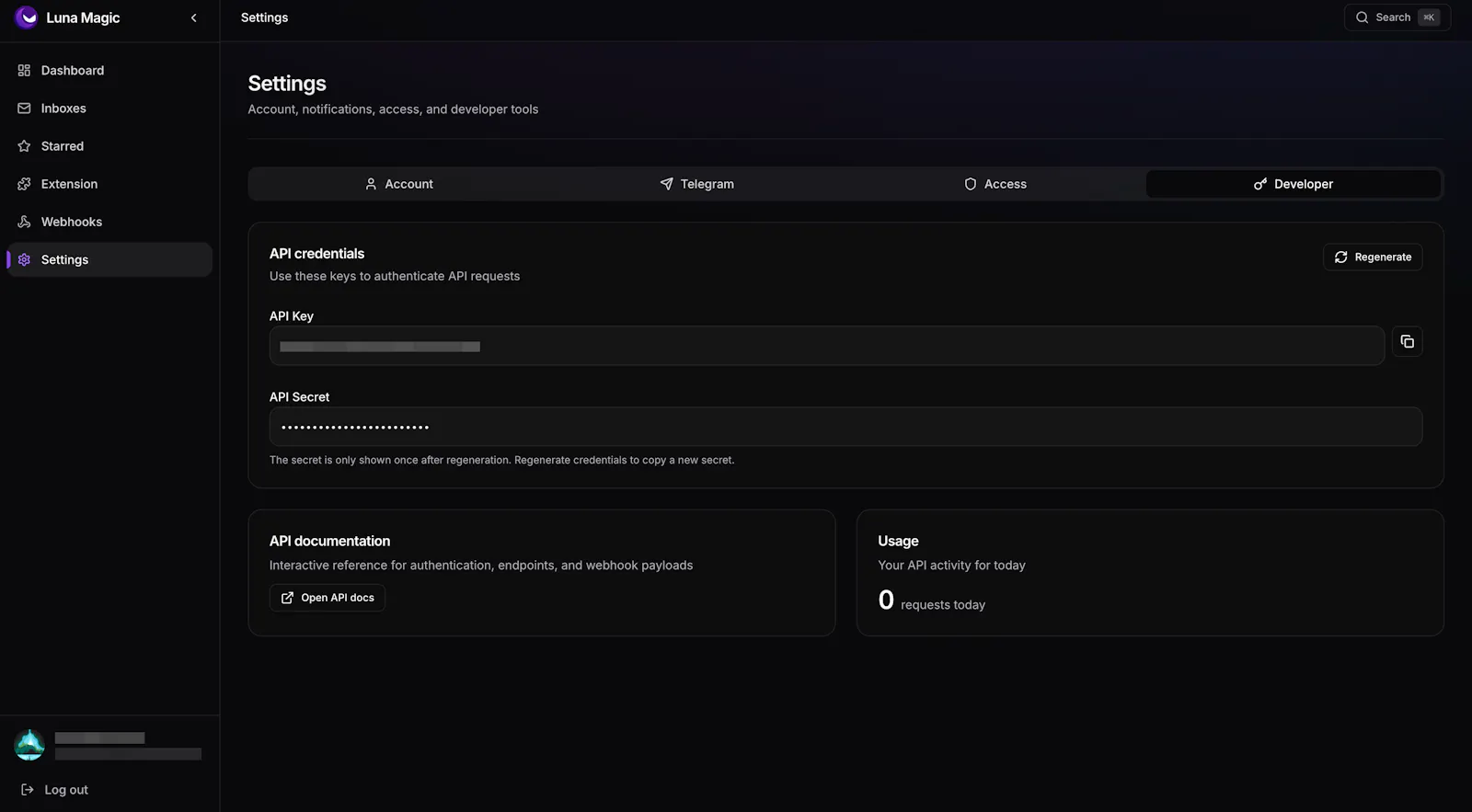Open the Search box
The height and width of the screenshot is (812, 1472).
click(x=1397, y=17)
